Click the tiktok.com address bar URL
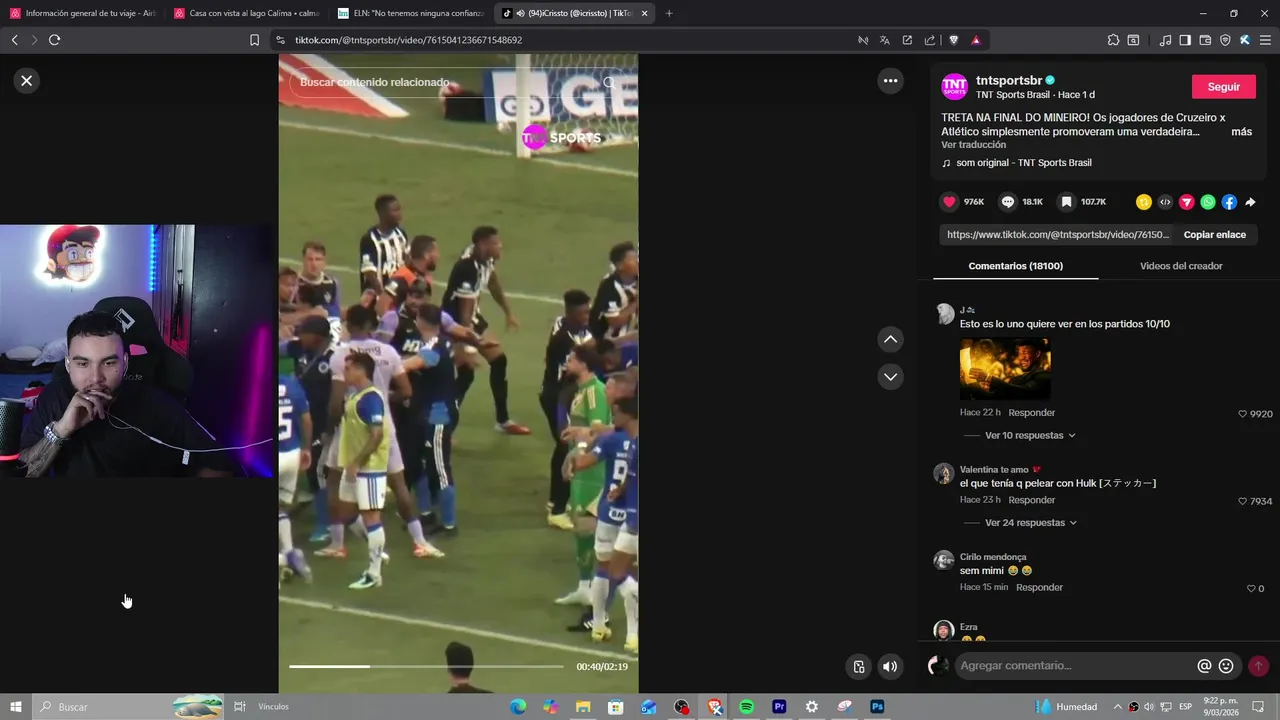 [408, 40]
